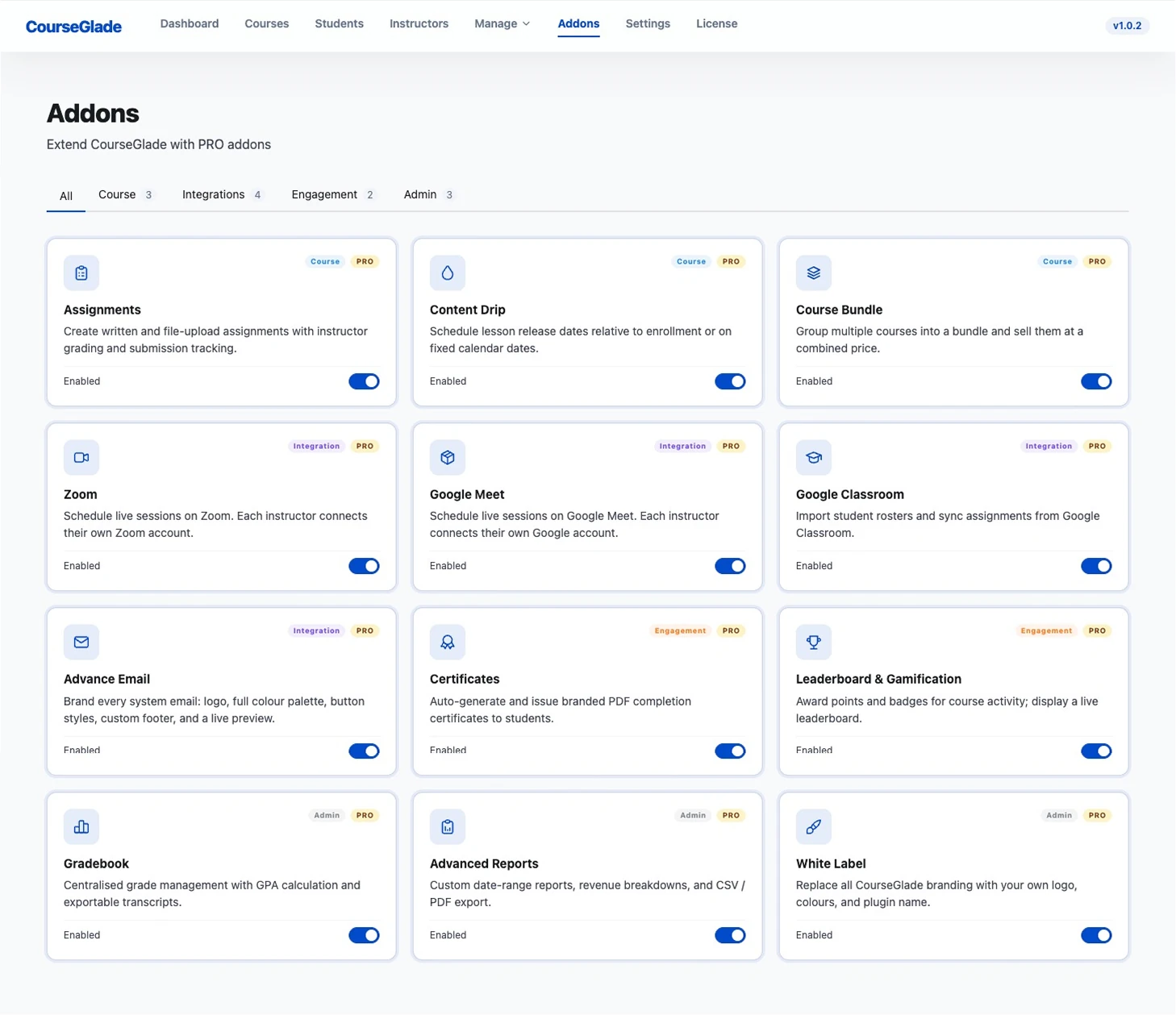Click the Assignments clipboard icon
The image size is (1176, 1015).
tap(81, 272)
